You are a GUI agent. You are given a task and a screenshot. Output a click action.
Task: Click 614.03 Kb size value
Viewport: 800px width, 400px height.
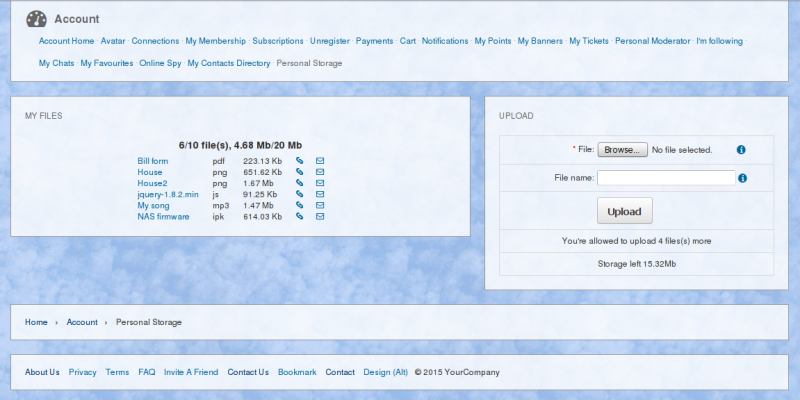[x=262, y=216]
